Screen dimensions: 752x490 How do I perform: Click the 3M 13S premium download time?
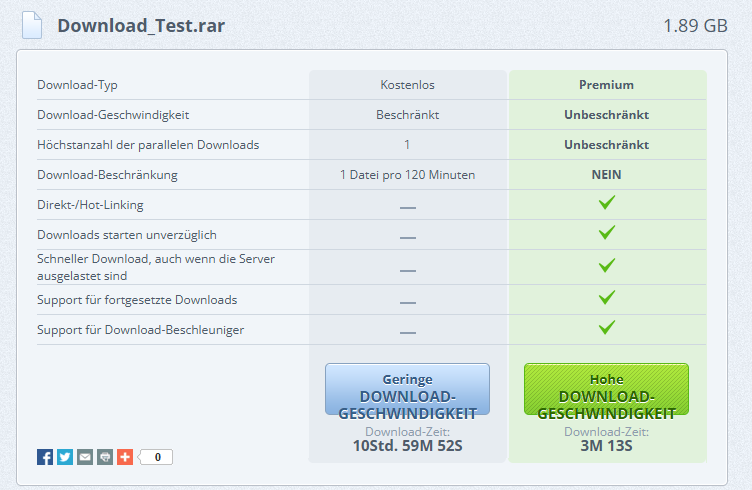606,446
